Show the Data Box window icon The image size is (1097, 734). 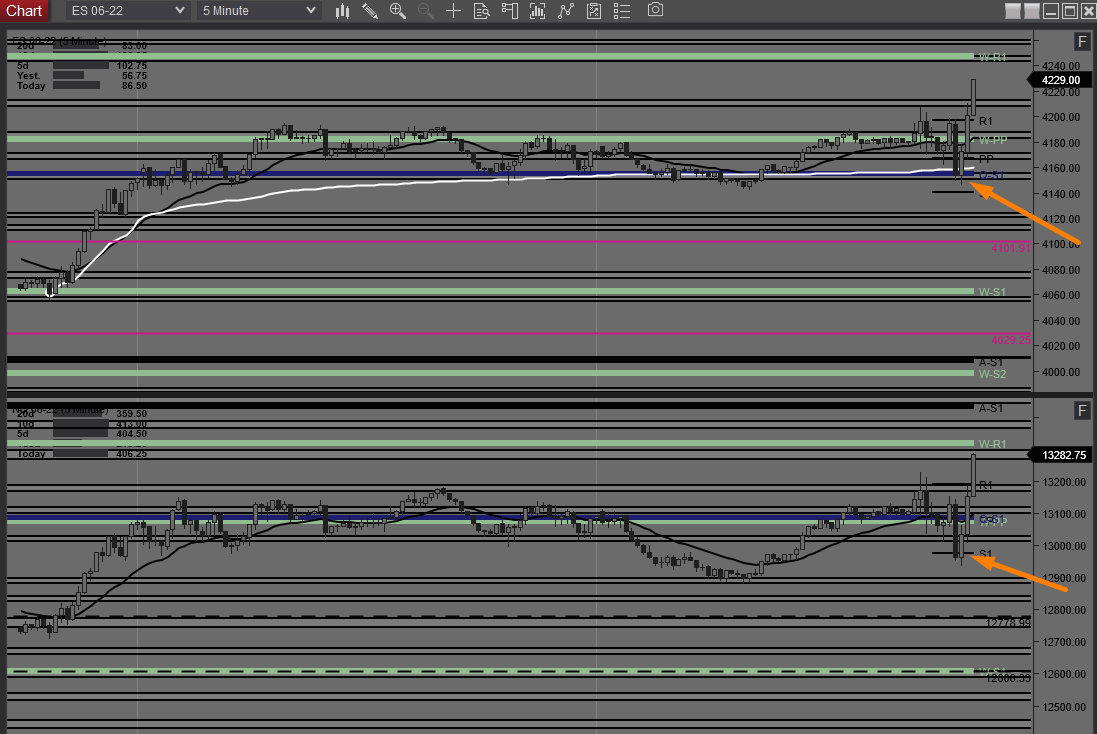481,10
